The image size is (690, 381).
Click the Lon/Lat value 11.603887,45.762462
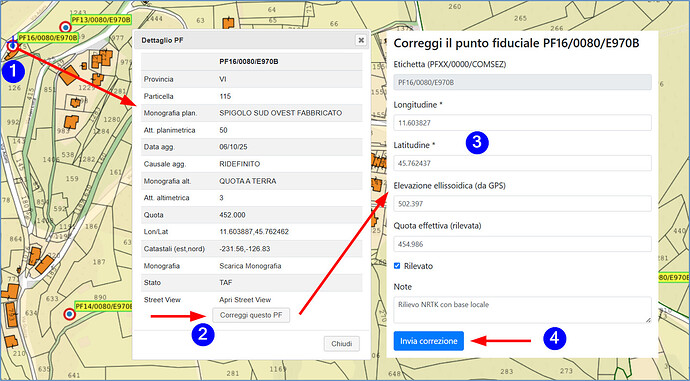254,231
